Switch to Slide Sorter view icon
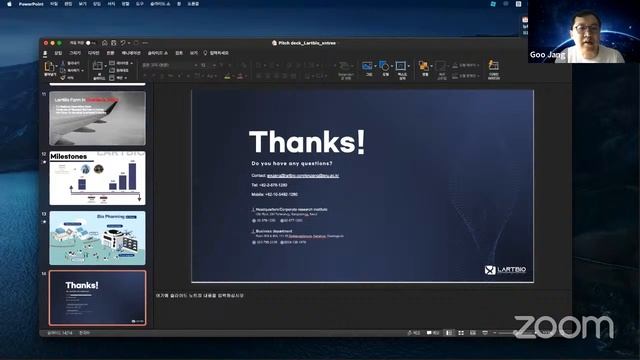Screen dimensions: 640x360 (461, 333)
